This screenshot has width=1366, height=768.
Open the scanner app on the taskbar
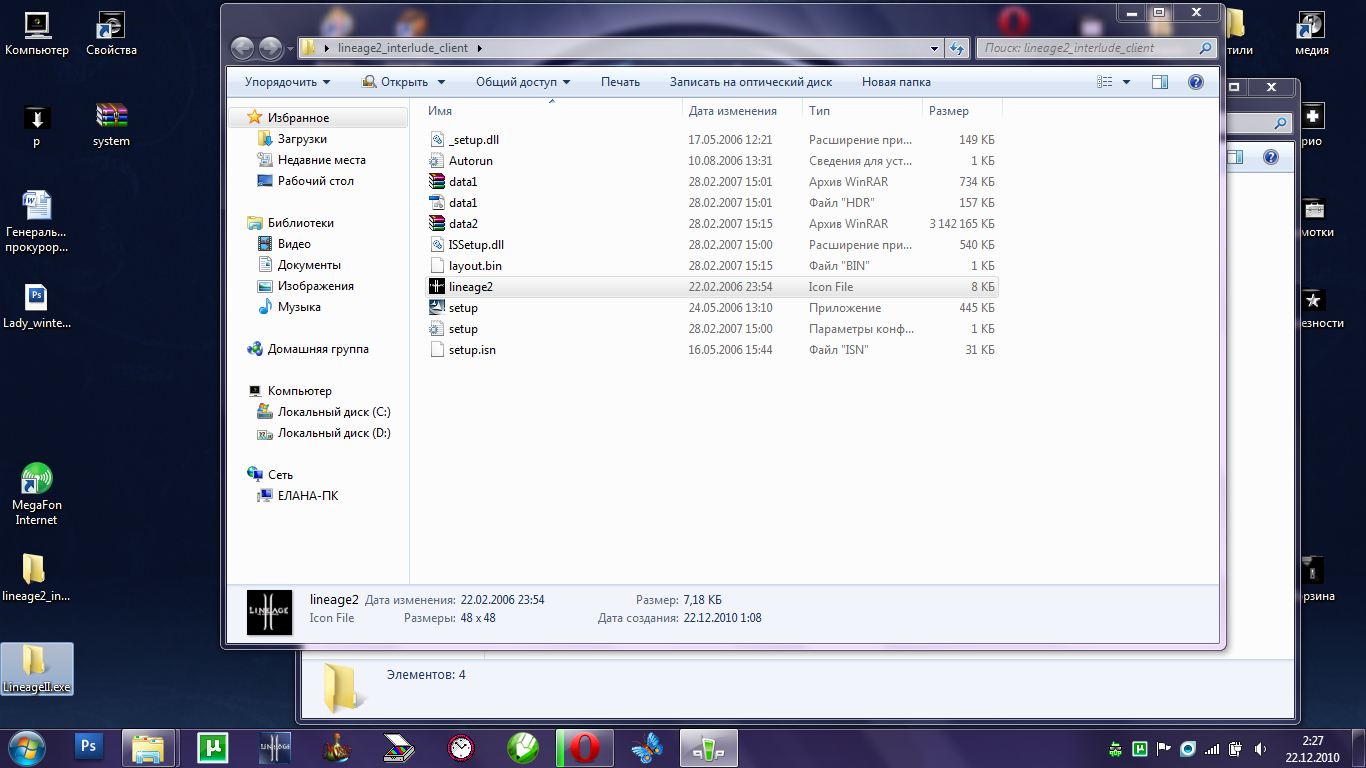click(x=399, y=746)
